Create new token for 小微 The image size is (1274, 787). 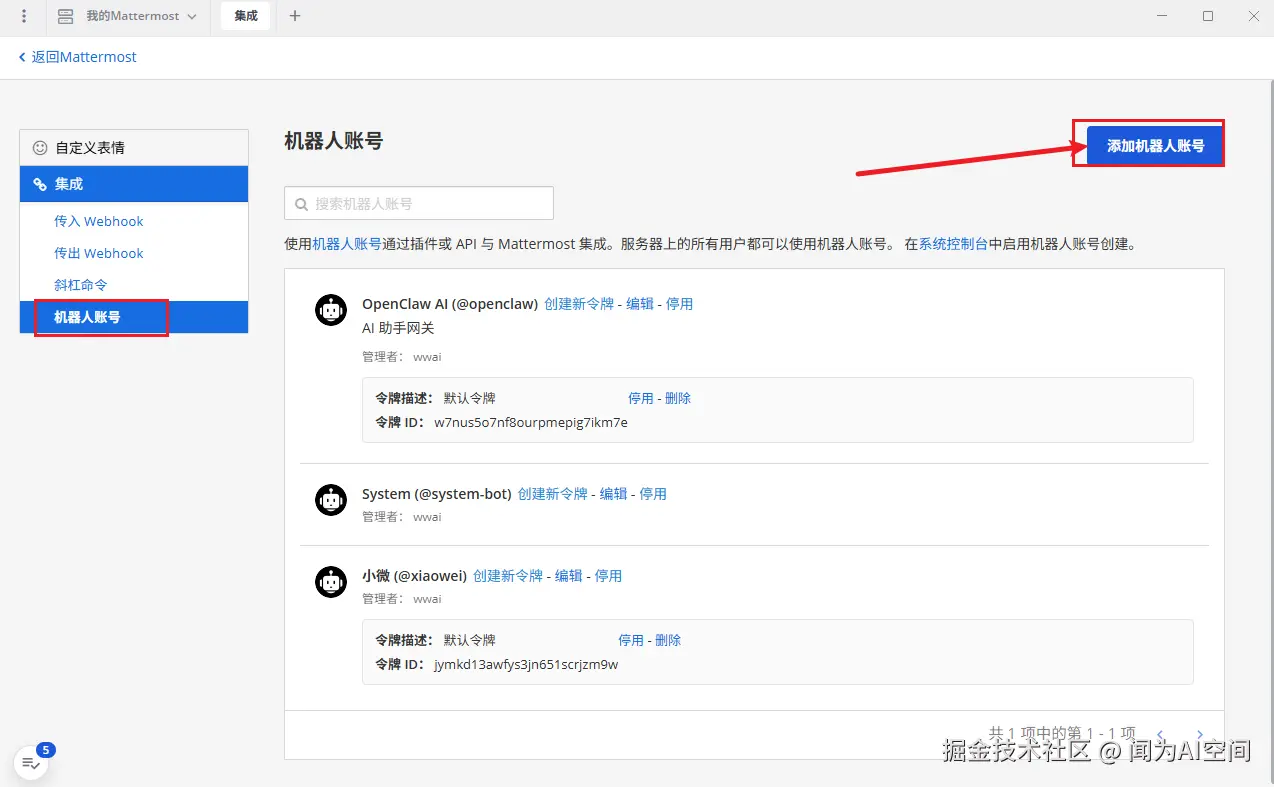(x=508, y=576)
